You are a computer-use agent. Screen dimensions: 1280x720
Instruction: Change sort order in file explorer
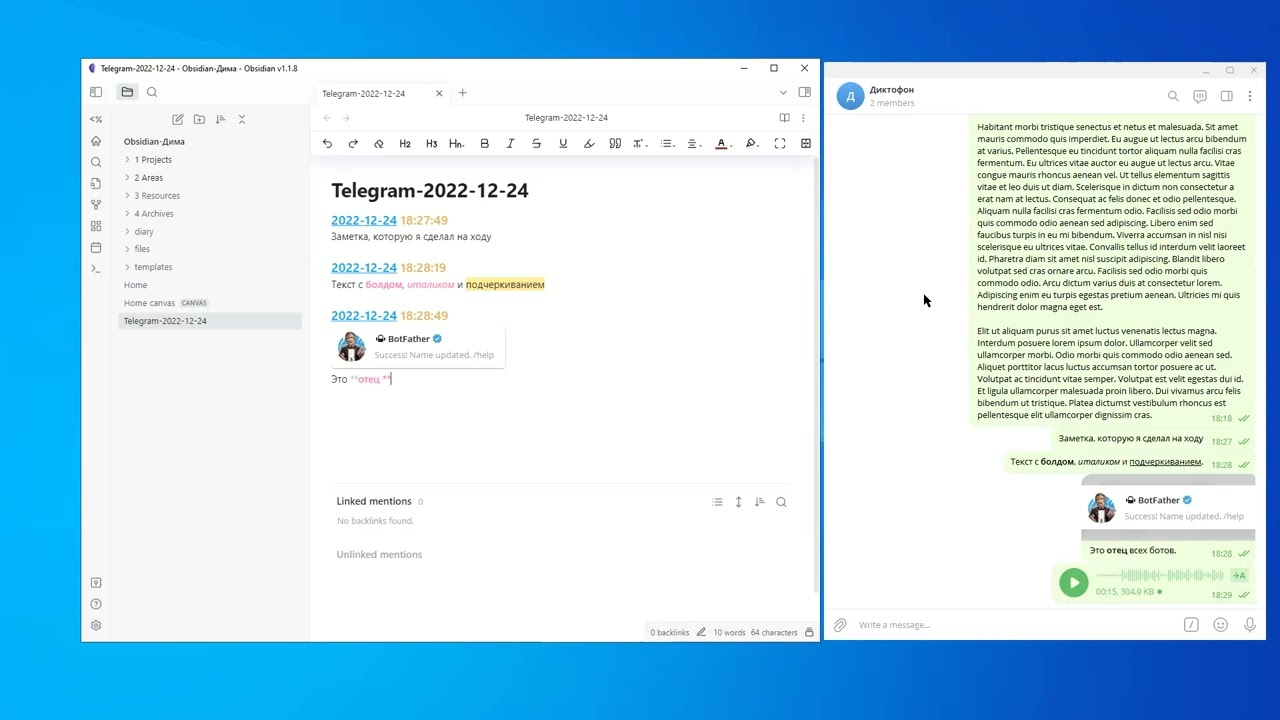[221, 119]
